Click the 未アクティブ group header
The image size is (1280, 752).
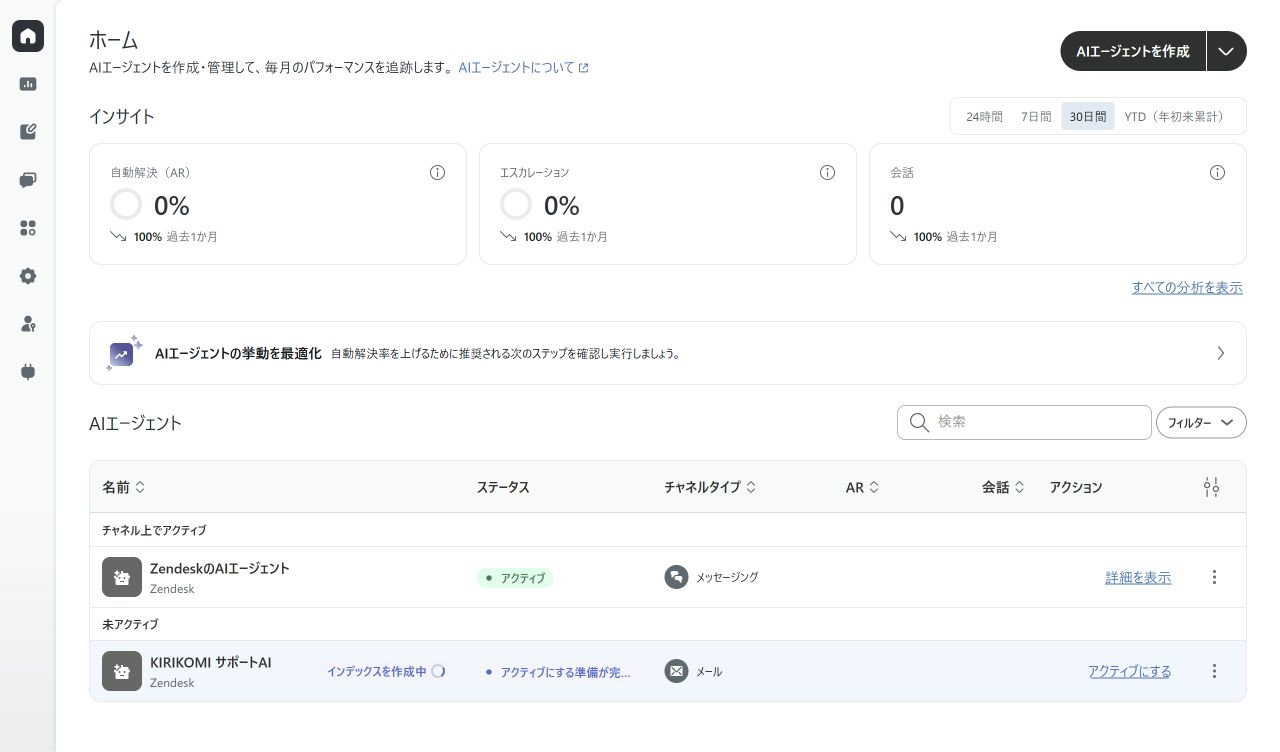(130, 624)
